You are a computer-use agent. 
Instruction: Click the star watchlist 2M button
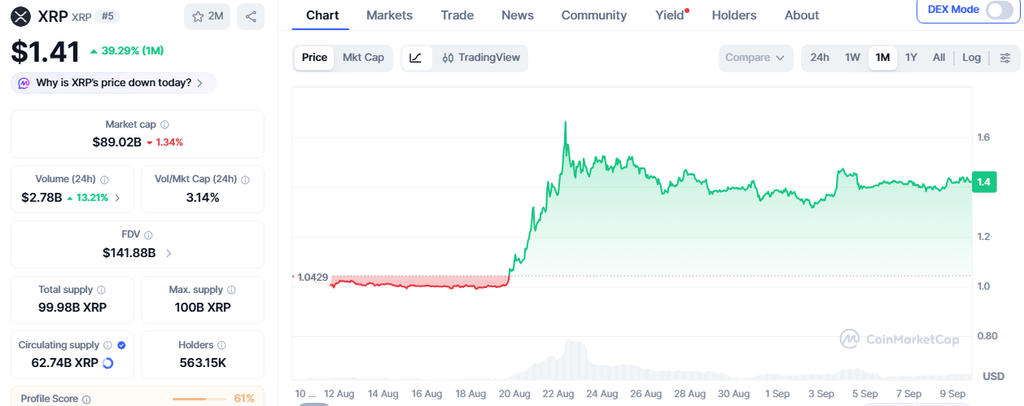207,16
